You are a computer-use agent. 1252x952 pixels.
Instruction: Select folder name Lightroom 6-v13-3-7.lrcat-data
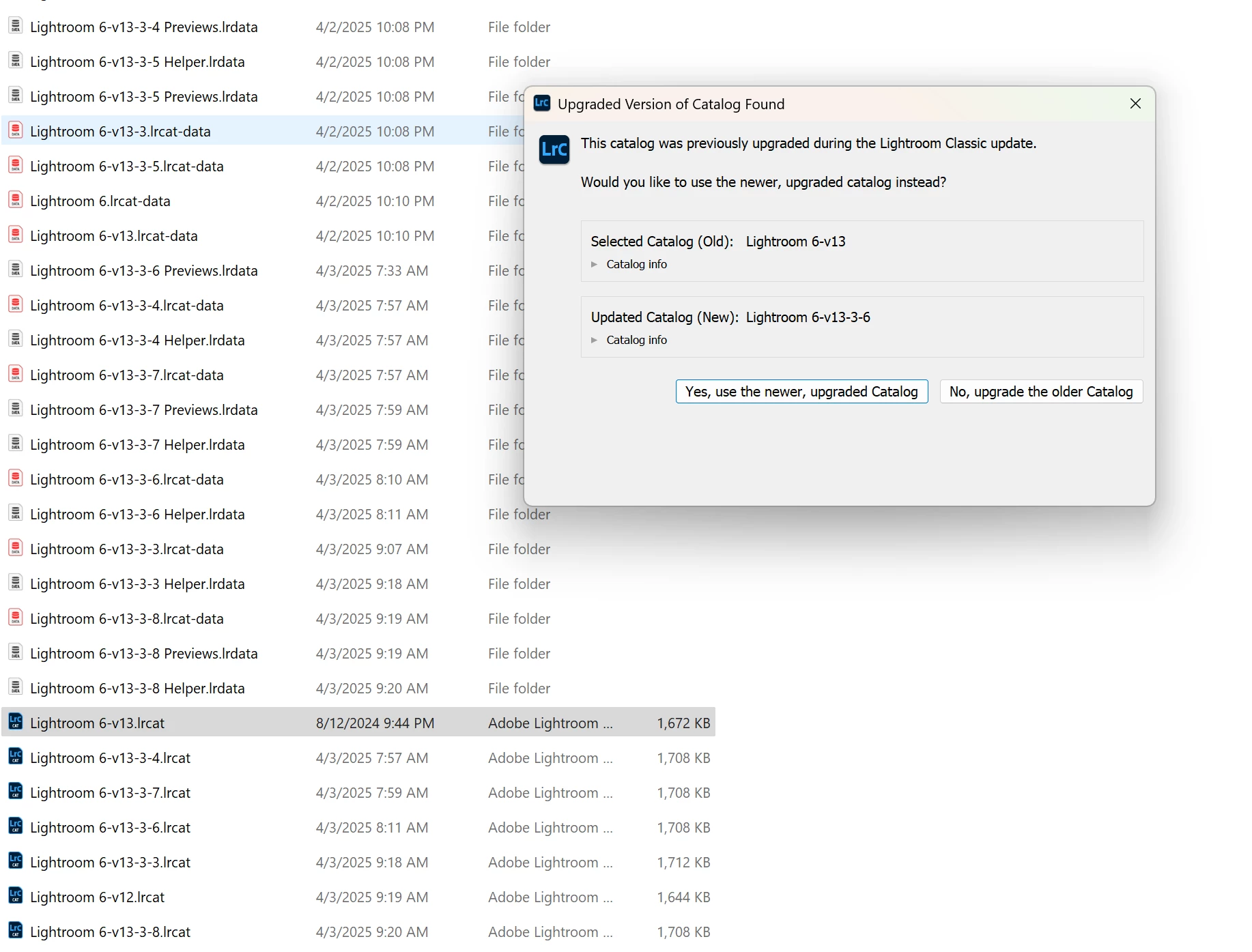click(x=127, y=375)
